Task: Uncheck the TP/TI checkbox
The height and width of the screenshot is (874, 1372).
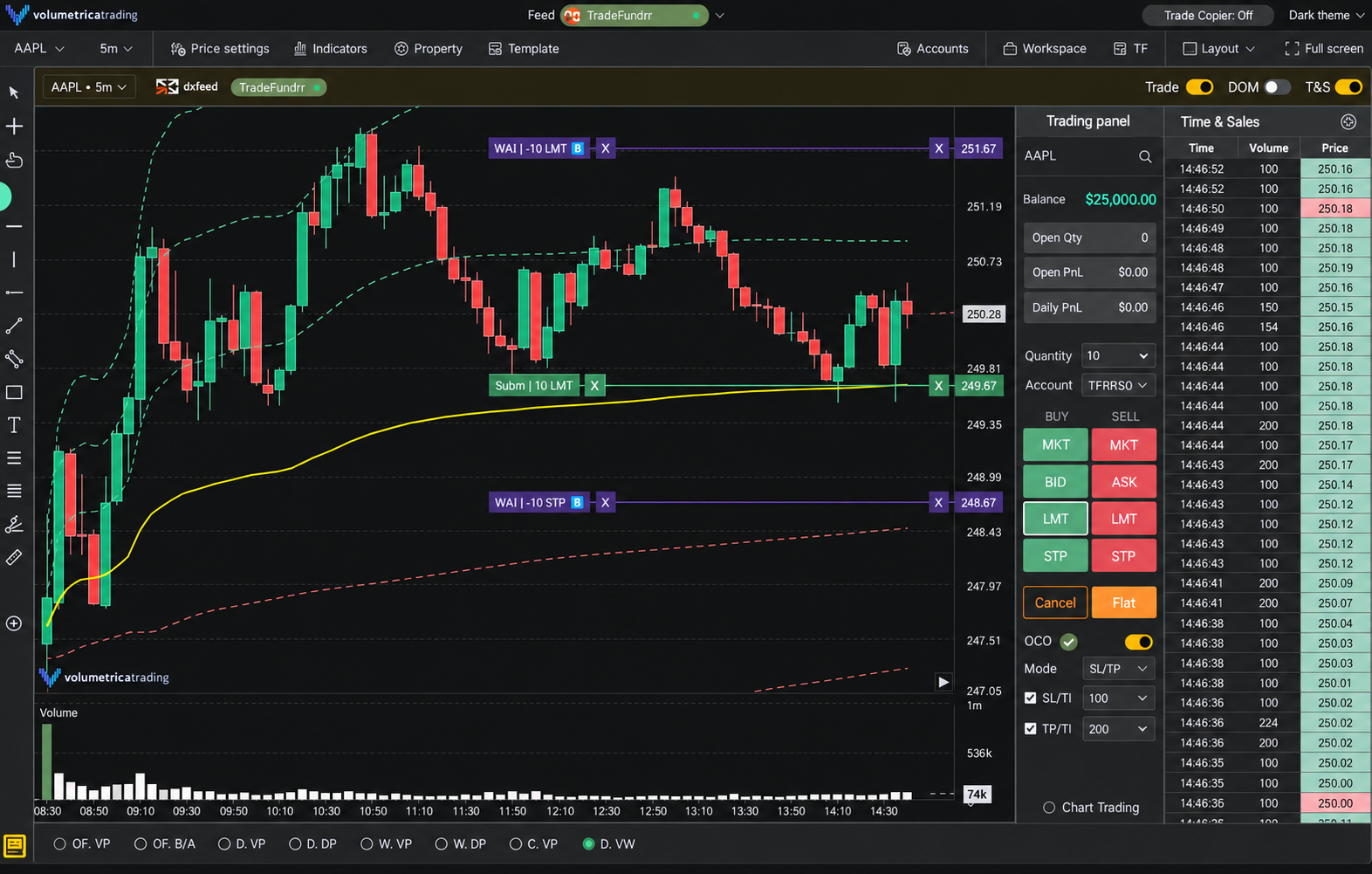Action: coord(1031,728)
